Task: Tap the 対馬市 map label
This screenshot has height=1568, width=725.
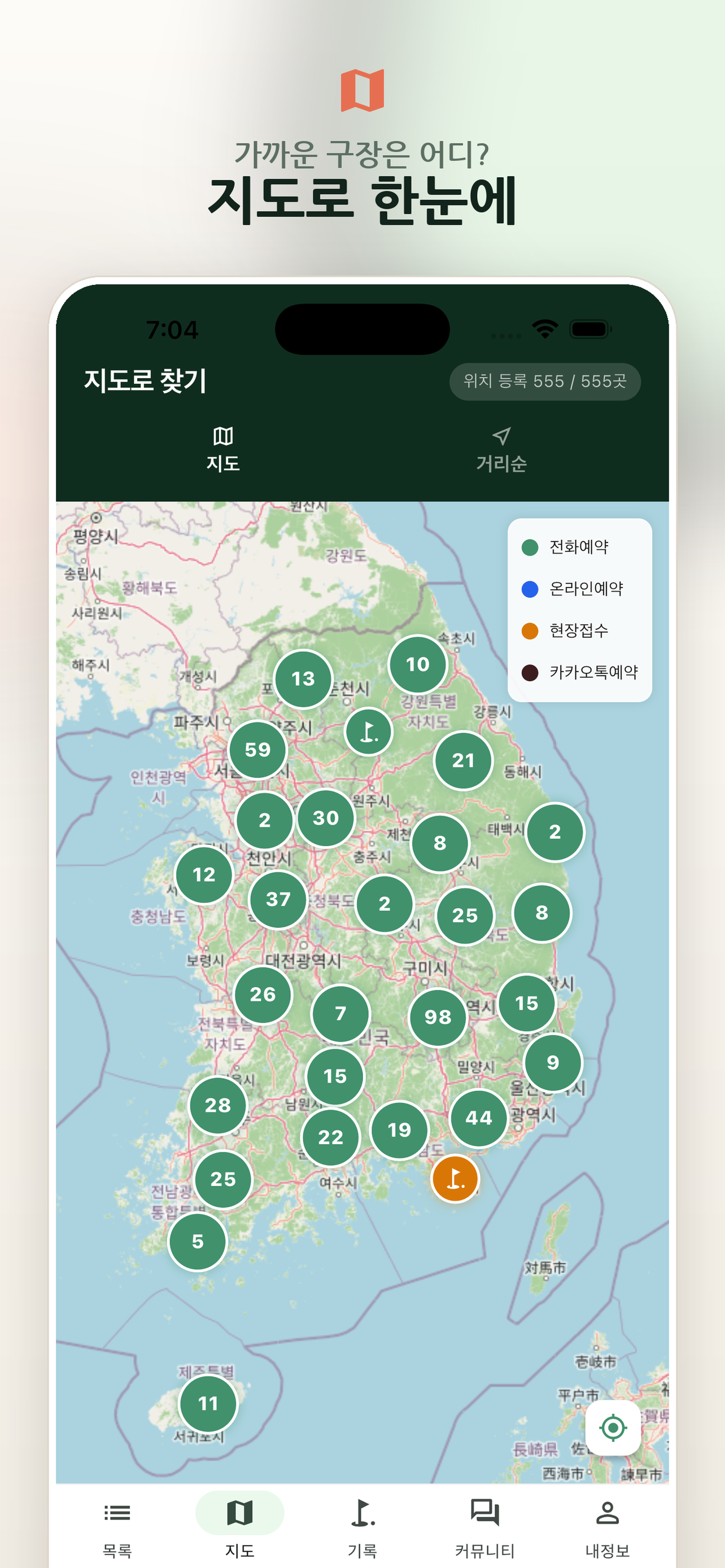Action: 545,1267
